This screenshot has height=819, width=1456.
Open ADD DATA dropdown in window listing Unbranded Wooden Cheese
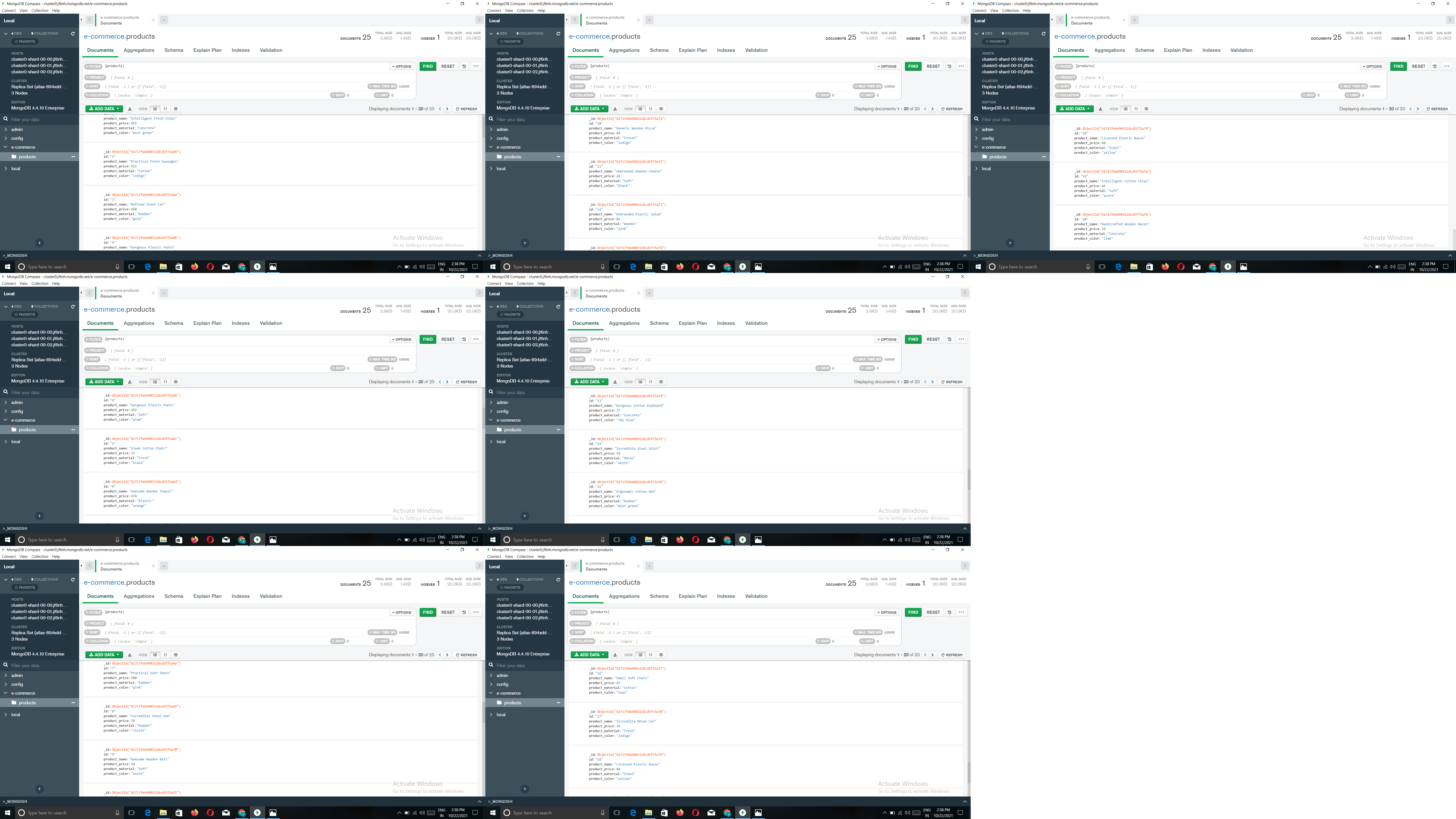pos(589,109)
